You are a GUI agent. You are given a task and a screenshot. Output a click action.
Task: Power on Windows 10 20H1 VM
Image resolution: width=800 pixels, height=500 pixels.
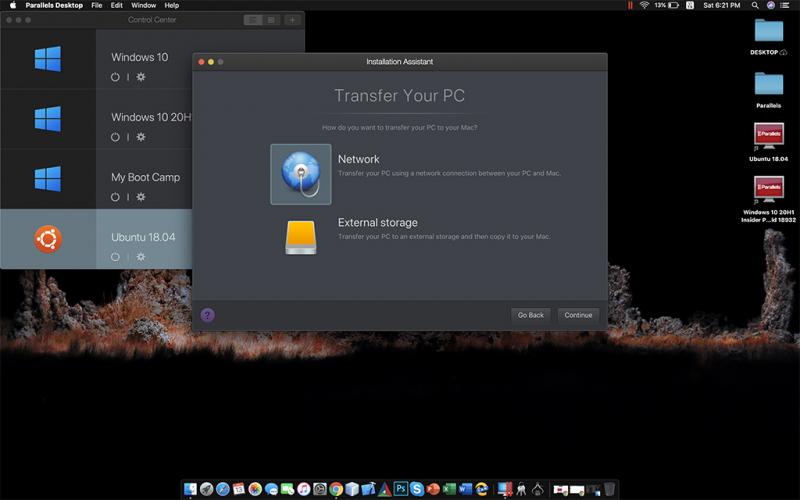click(115, 137)
